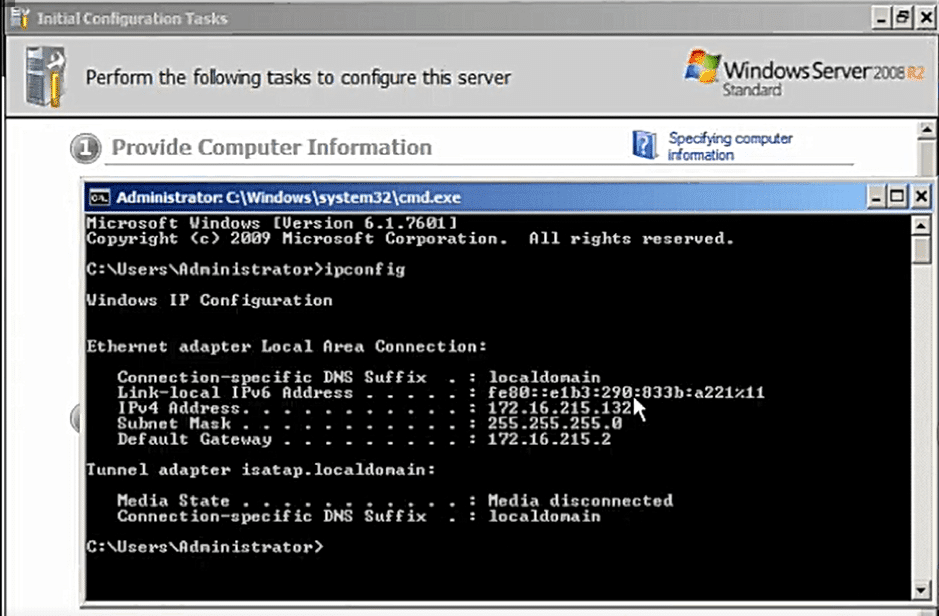The image size is (939, 616).
Task: Maximize the Command Prompt window
Action: (x=897, y=196)
